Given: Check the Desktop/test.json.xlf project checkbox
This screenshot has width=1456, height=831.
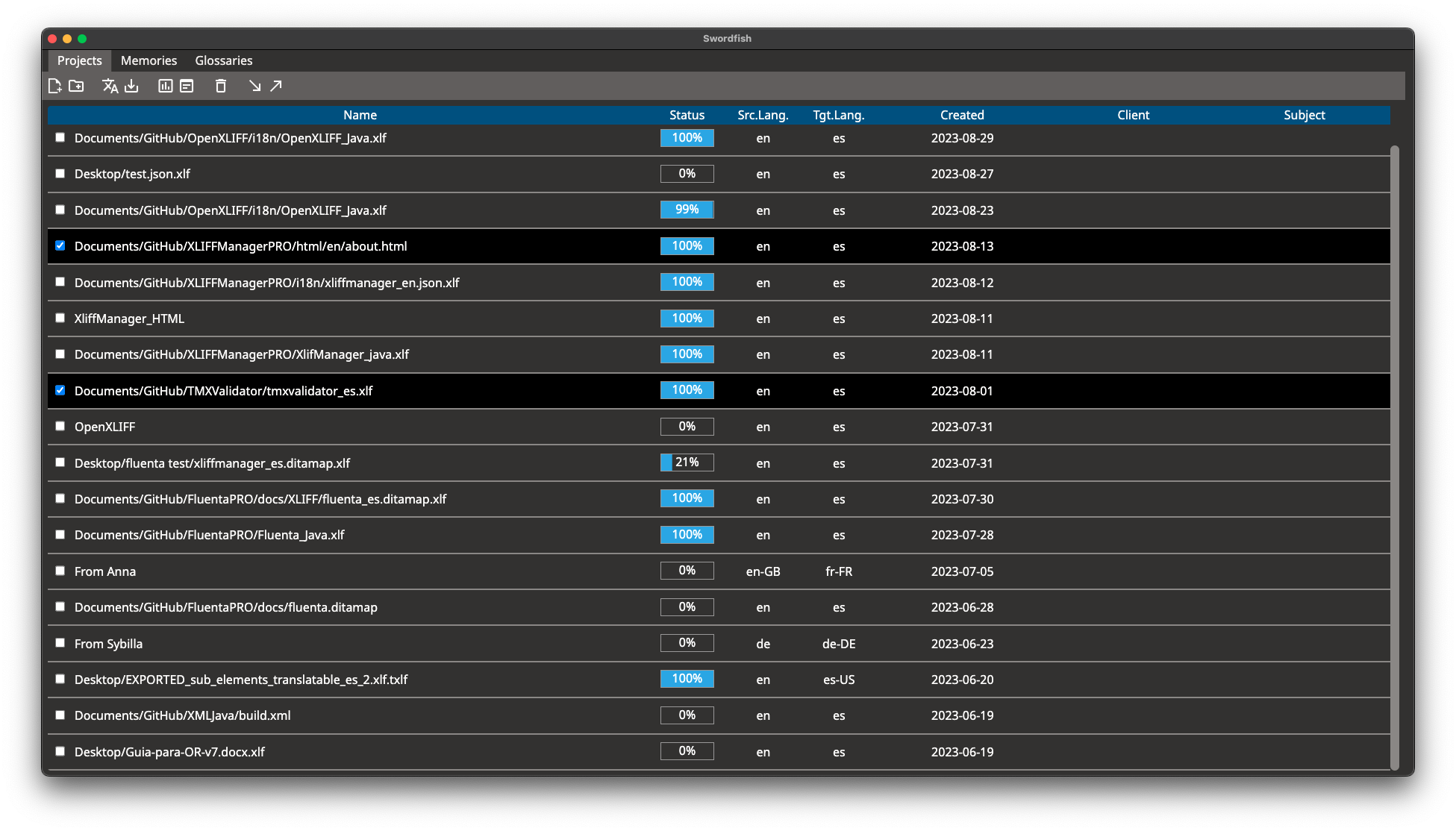Looking at the screenshot, I should click(x=60, y=173).
